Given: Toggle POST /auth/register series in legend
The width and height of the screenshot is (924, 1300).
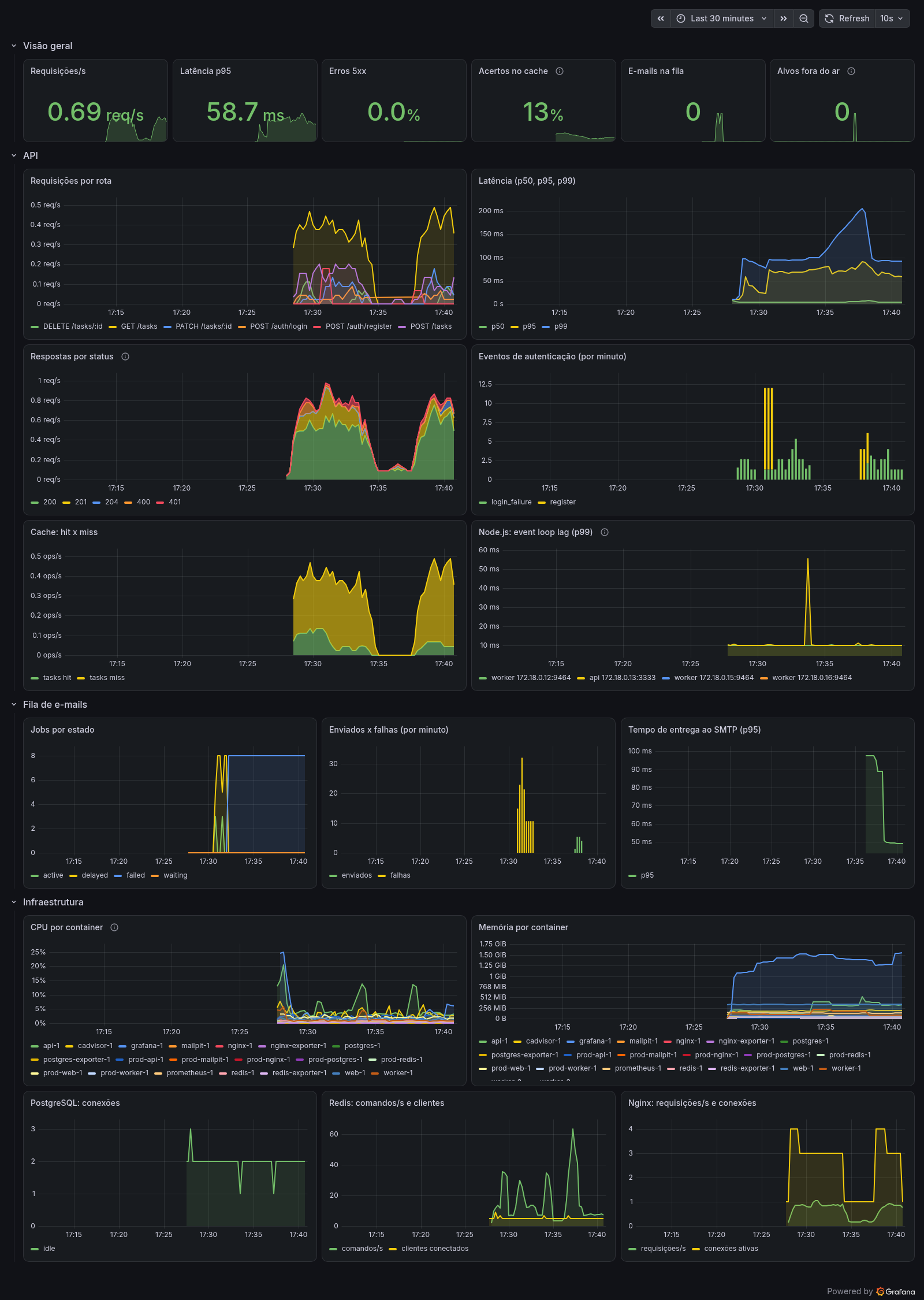Looking at the screenshot, I should coord(359,326).
